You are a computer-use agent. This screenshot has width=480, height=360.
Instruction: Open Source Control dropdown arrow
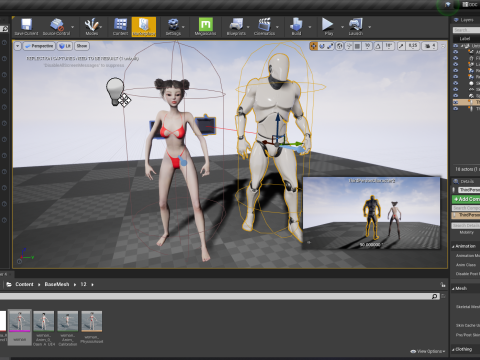click(73, 27)
